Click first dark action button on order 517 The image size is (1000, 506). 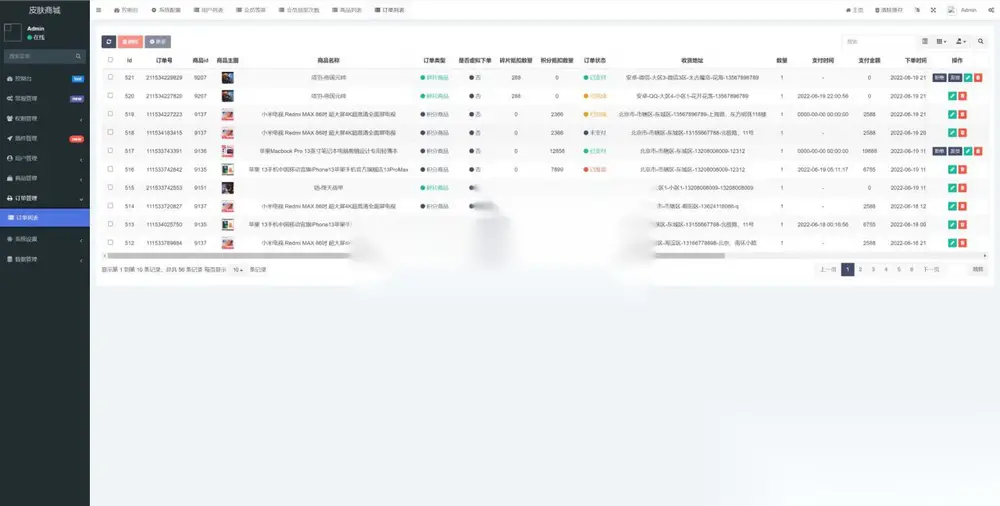939,151
